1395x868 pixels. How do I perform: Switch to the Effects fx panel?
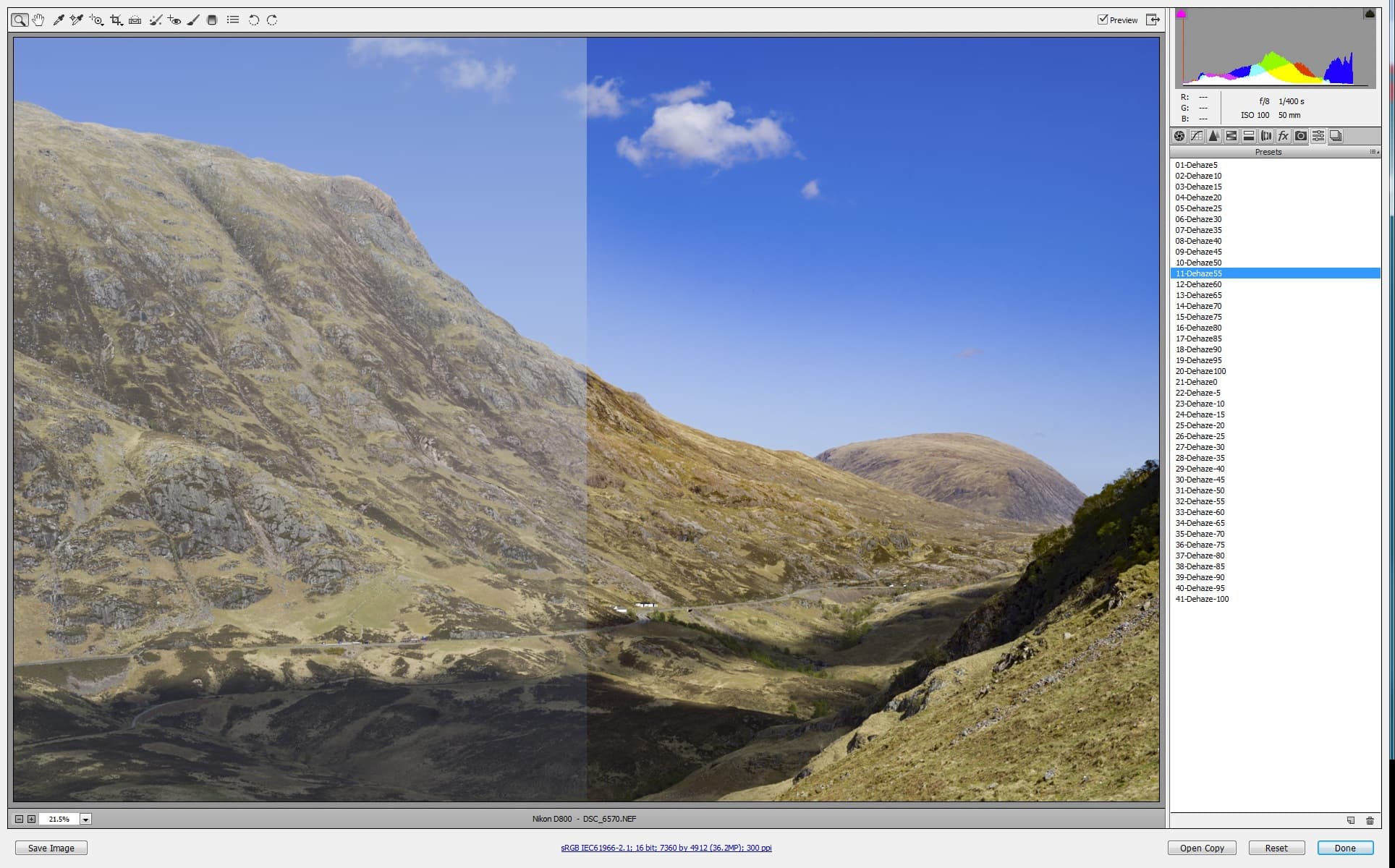tap(1282, 135)
